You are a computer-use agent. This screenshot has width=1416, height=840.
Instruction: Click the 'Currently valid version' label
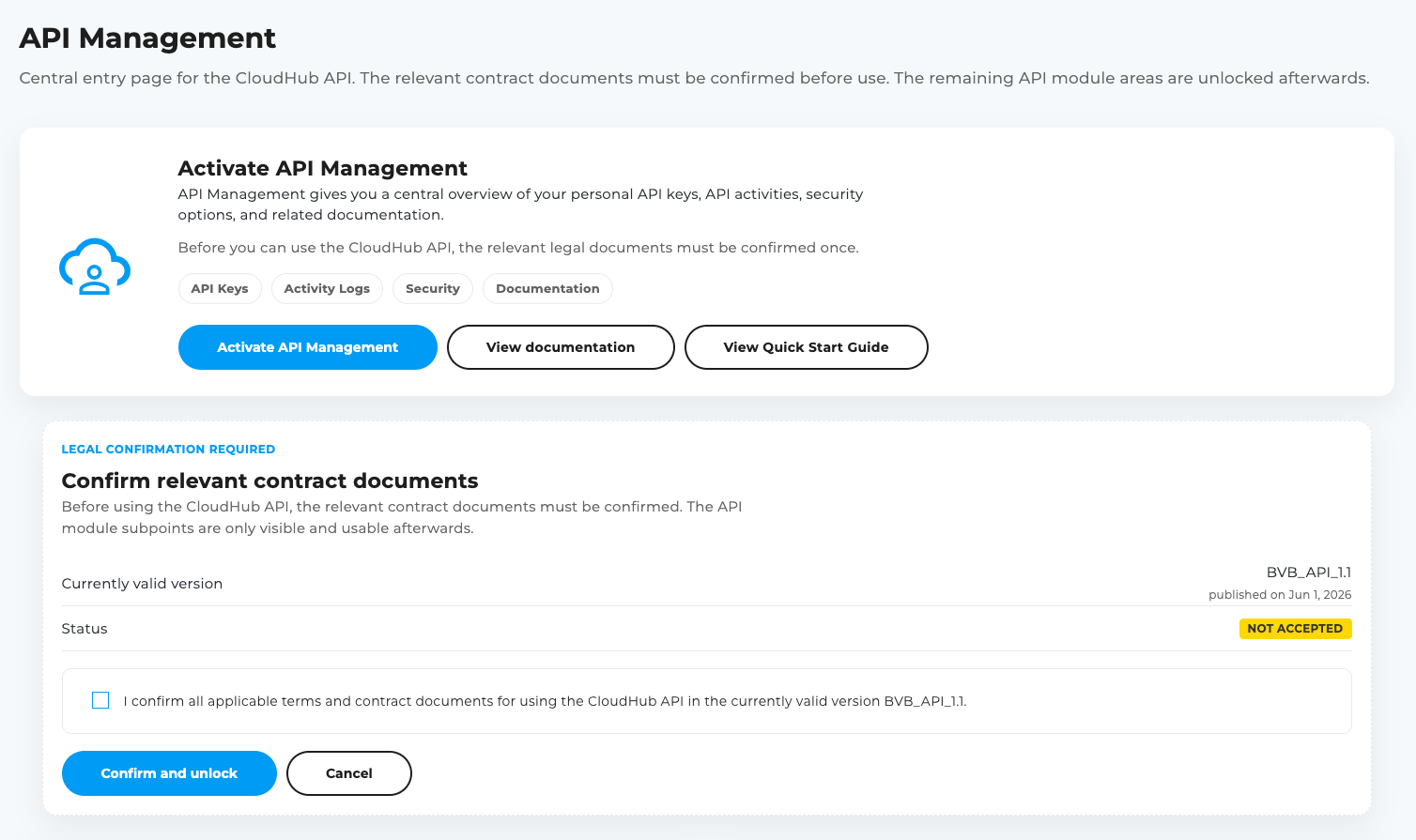[142, 584]
